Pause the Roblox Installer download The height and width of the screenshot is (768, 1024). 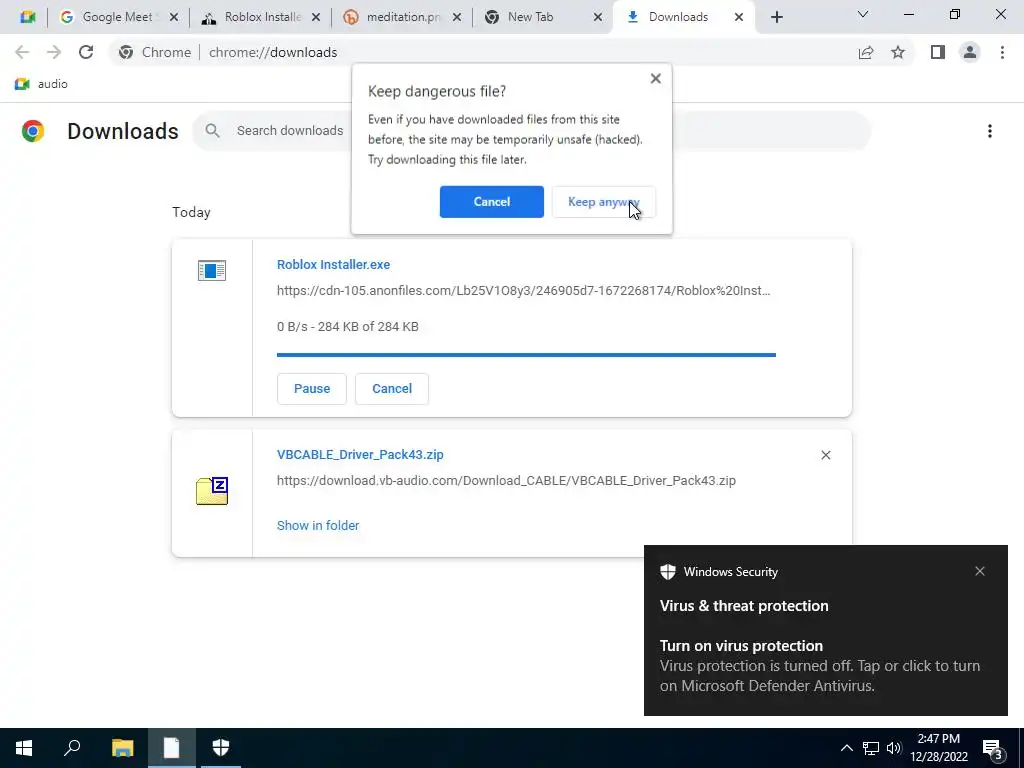312,389
